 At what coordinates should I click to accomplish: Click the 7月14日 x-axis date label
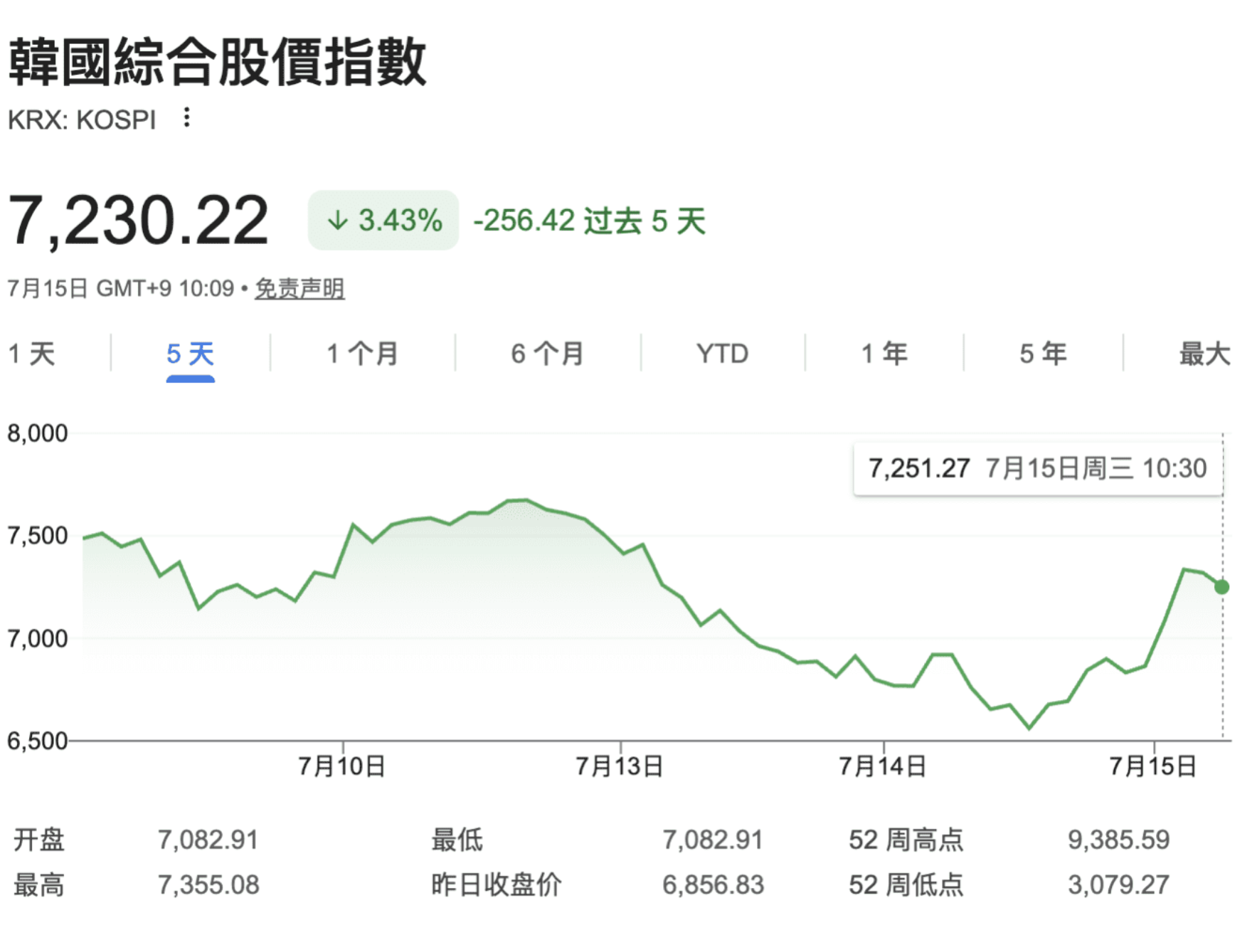pos(883,766)
